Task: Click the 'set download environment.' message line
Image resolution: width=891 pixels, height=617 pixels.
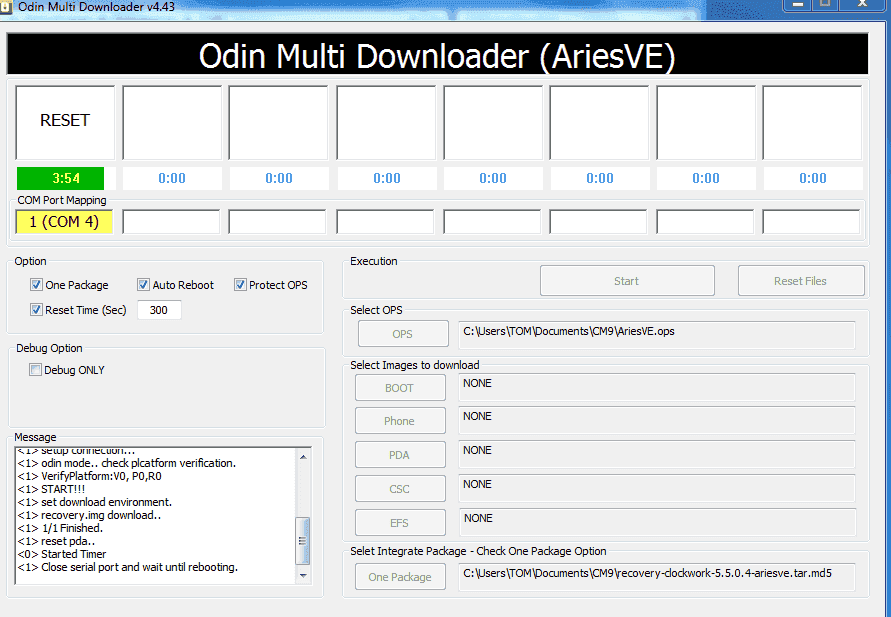Action: [x=94, y=502]
